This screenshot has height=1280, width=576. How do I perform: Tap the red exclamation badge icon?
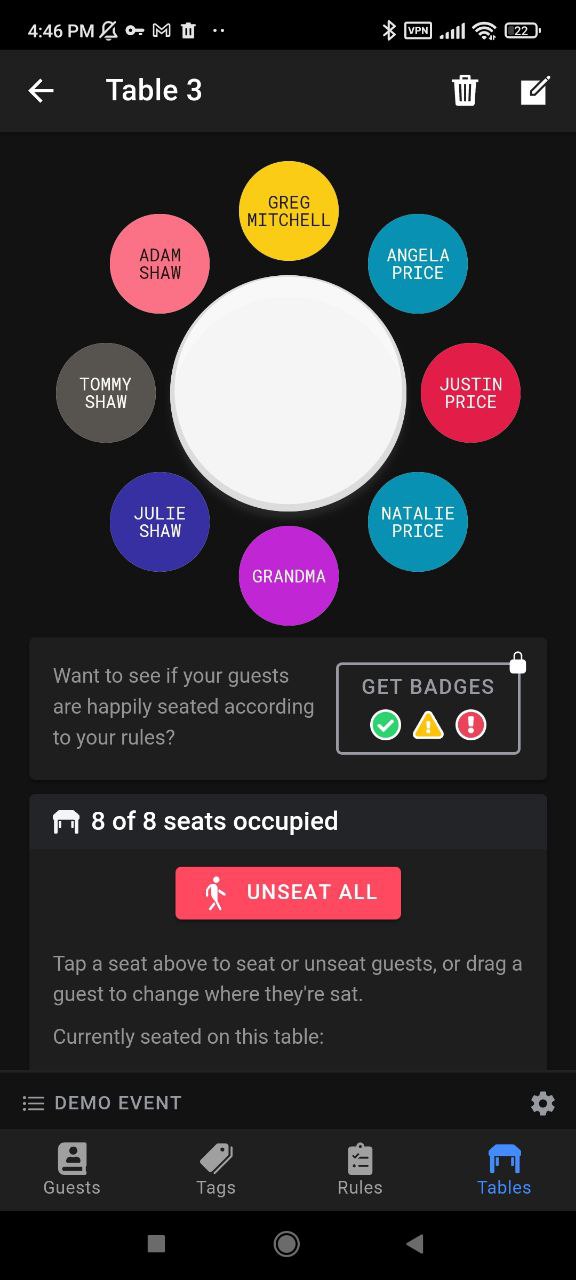point(471,725)
